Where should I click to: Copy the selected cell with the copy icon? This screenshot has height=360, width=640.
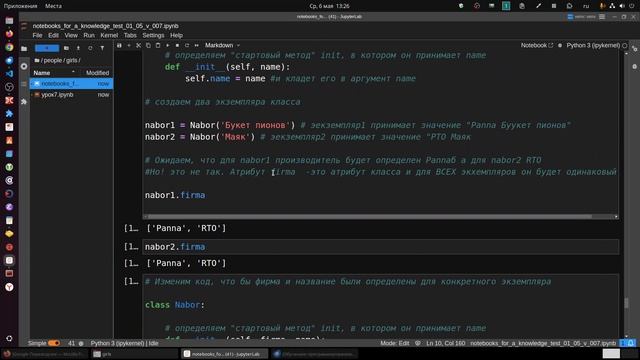(x=148, y=45)
